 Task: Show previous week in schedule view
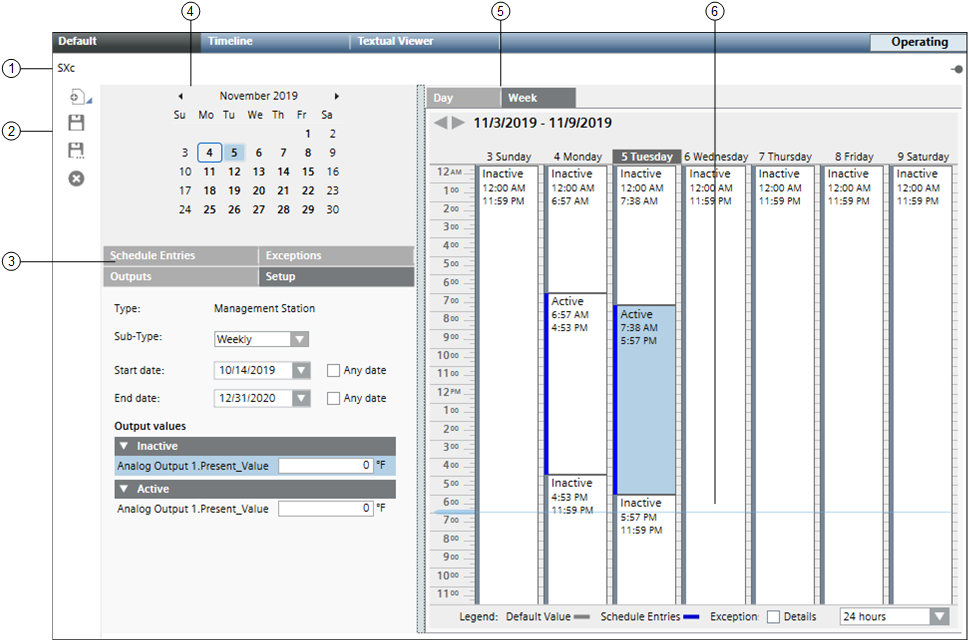tap(440, 123)
